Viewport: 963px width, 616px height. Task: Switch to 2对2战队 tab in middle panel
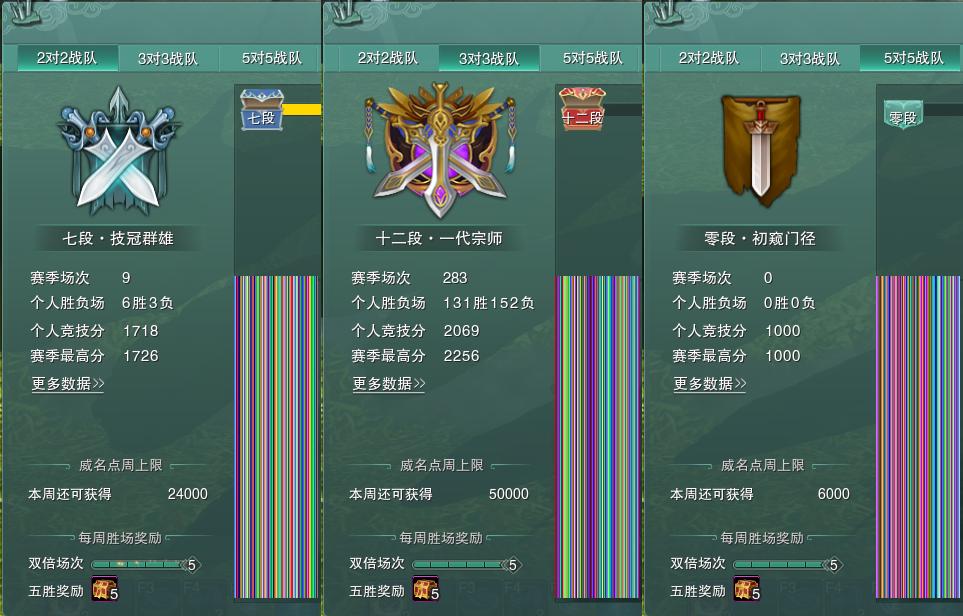click(388, 58)
